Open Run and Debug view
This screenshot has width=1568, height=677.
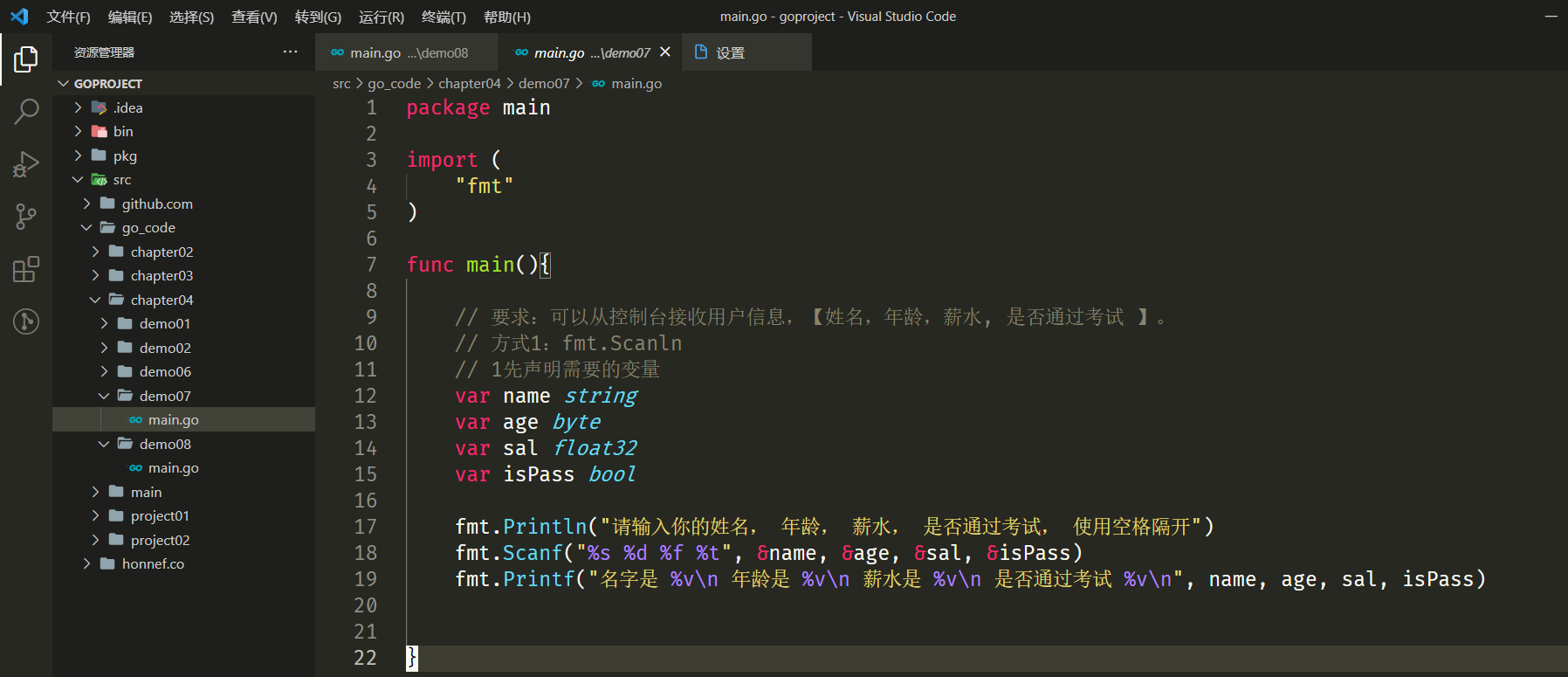tap(26, 164)
